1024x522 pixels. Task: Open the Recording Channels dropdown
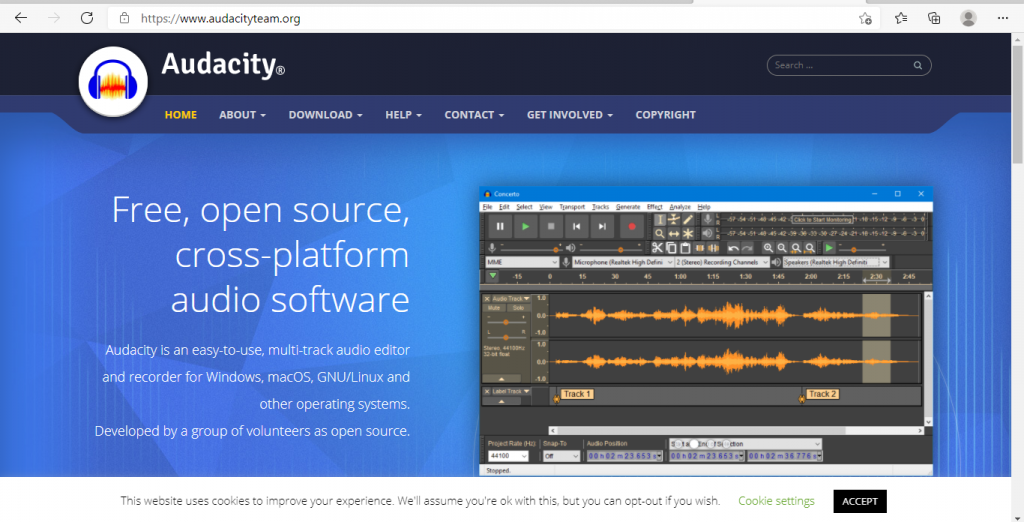point(722,262)
